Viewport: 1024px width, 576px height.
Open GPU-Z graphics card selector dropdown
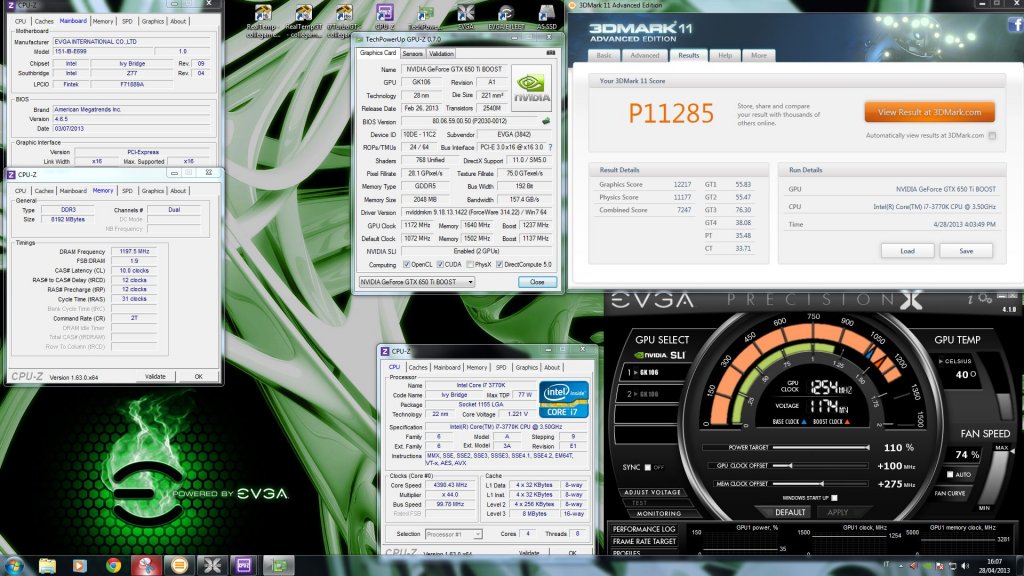[417, 282]
